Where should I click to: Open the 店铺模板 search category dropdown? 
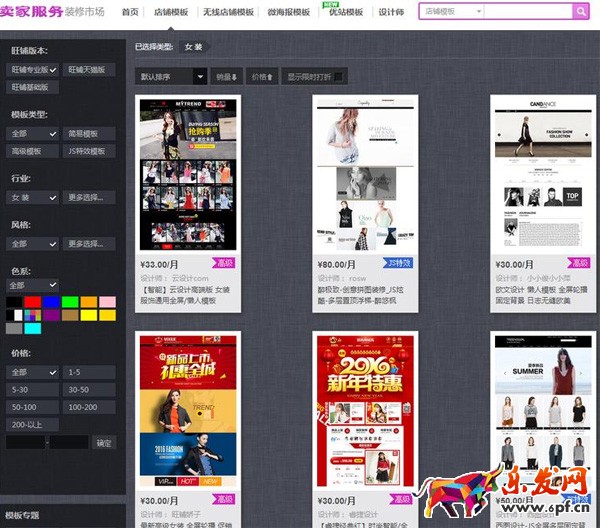pos(450,12)
